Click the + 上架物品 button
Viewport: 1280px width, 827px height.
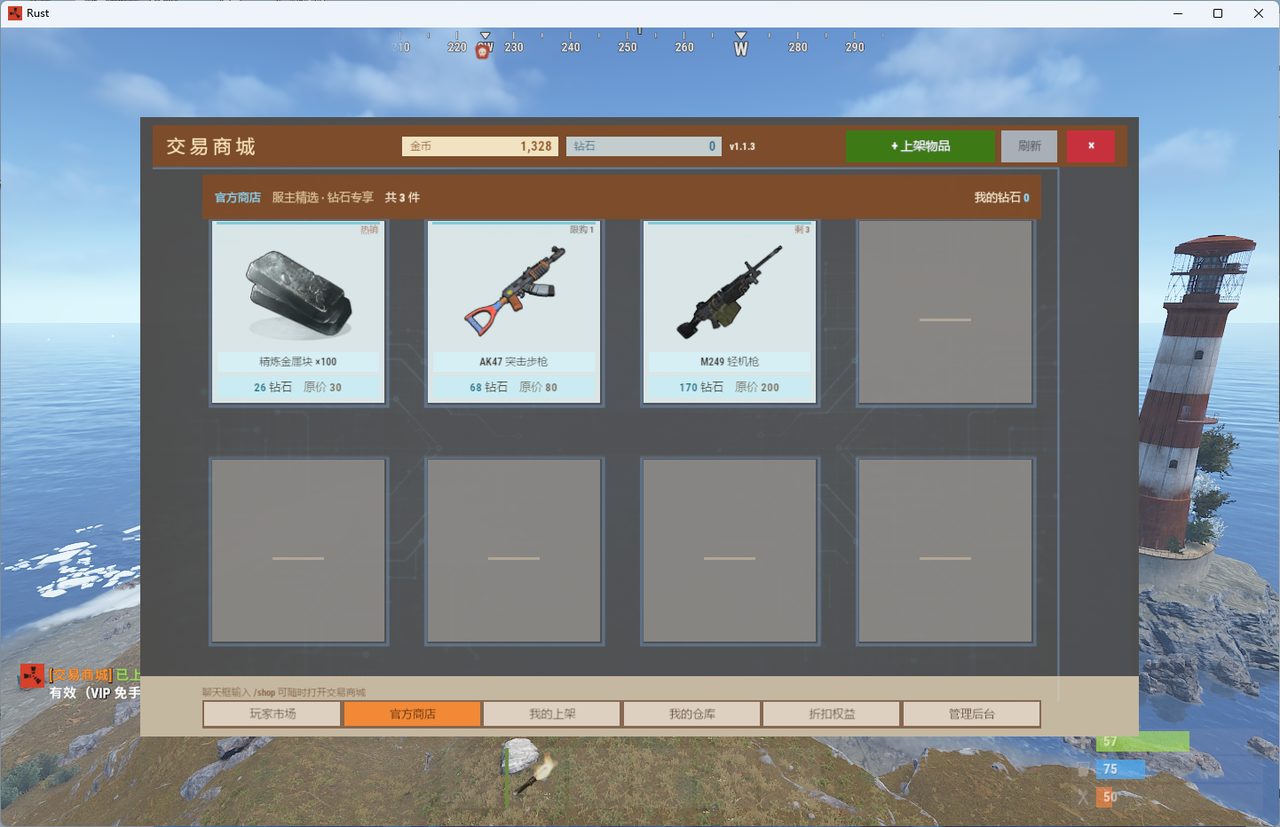tap(920, 146)
